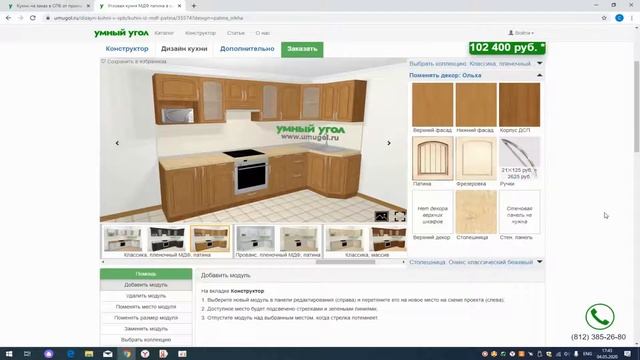Image resolution: width=640 pixels, height=360 pixels.
Task: Click the picture mode icon on render
Action: pos(382,216)
